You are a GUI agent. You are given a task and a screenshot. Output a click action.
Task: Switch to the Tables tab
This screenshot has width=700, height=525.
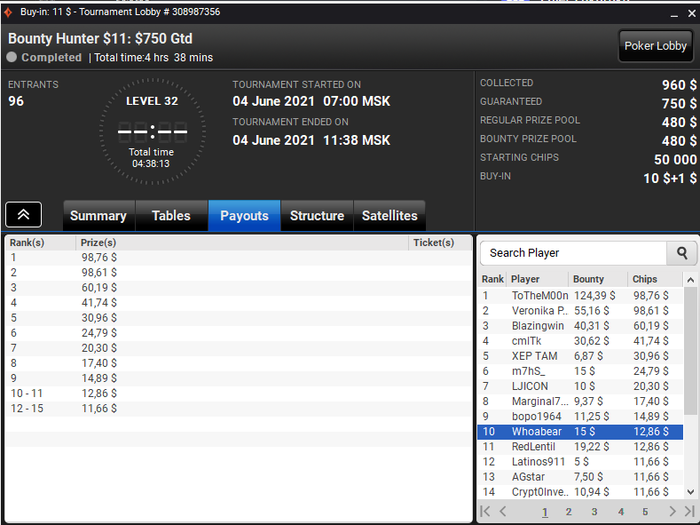coord(171,216)
